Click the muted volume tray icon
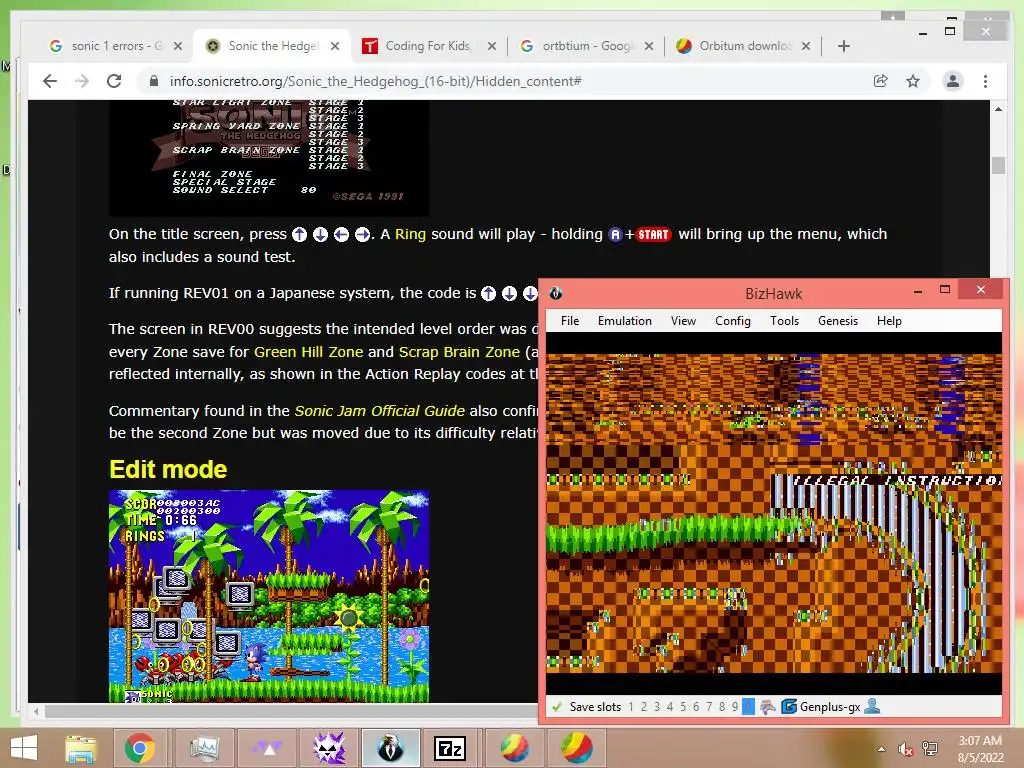1024x768 pixels. 905,748
